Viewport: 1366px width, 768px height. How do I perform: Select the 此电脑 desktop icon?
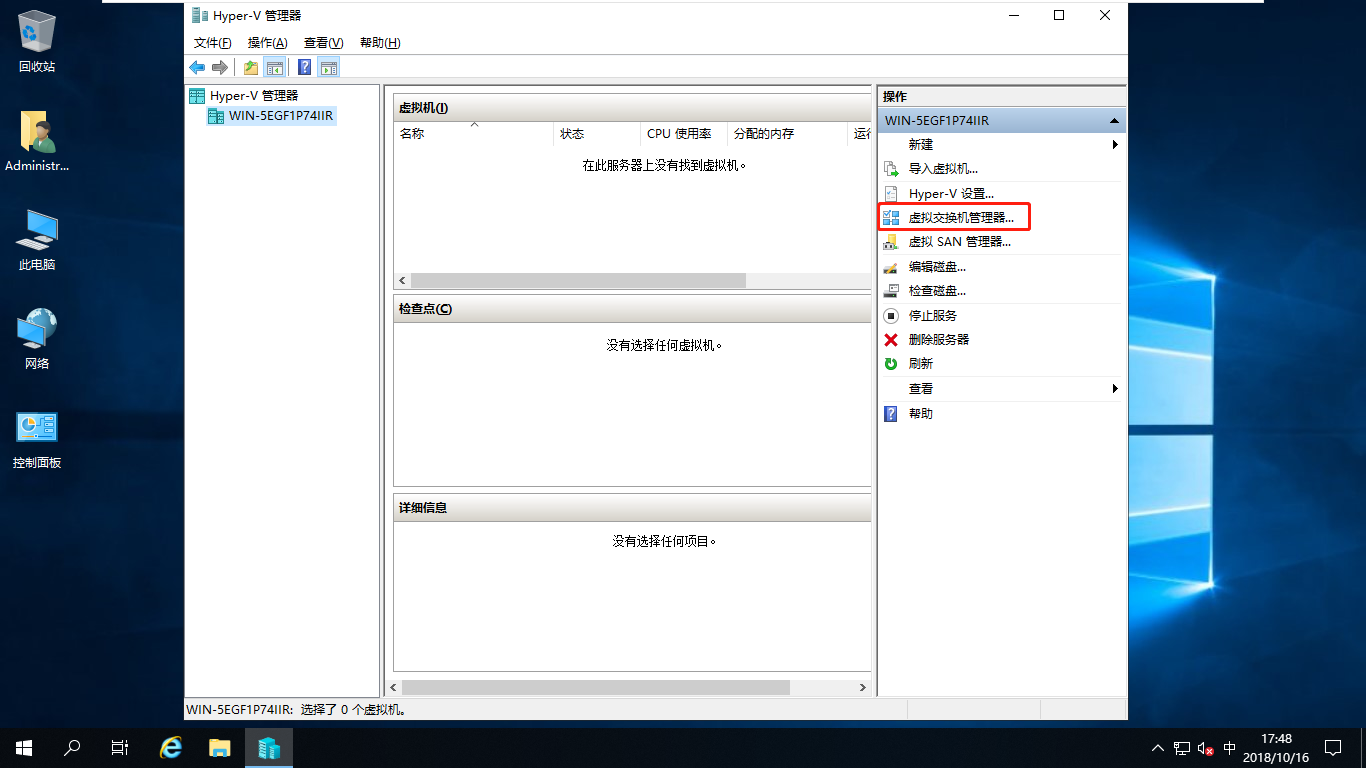[x=37, y=241]
